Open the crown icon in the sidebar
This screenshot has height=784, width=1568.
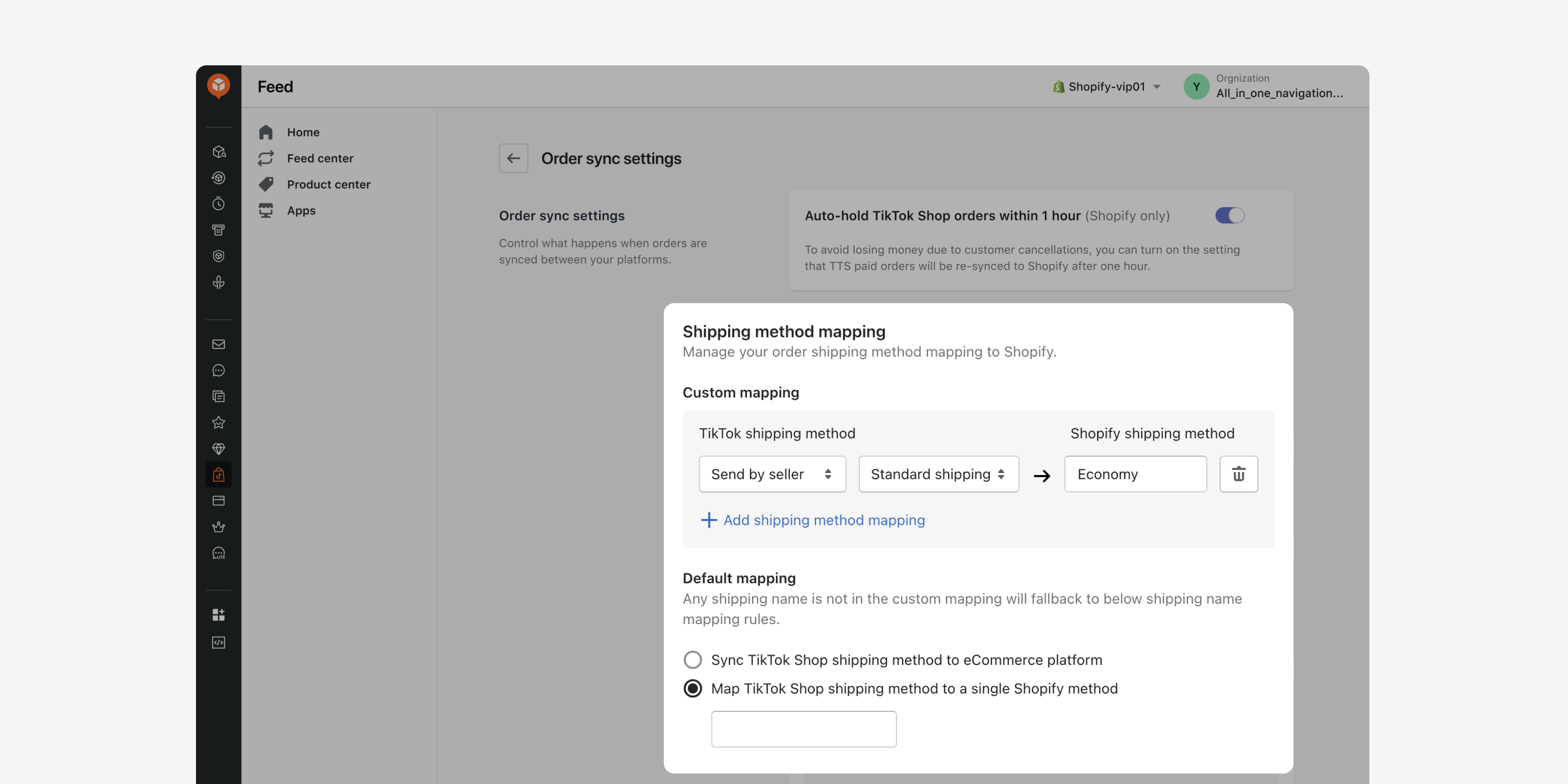218,526
